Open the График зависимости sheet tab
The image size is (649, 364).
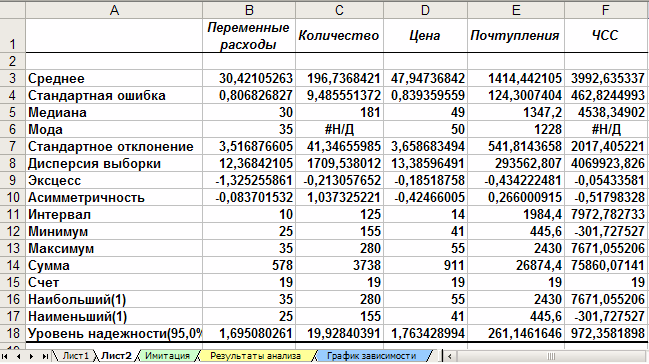point(371,356)
